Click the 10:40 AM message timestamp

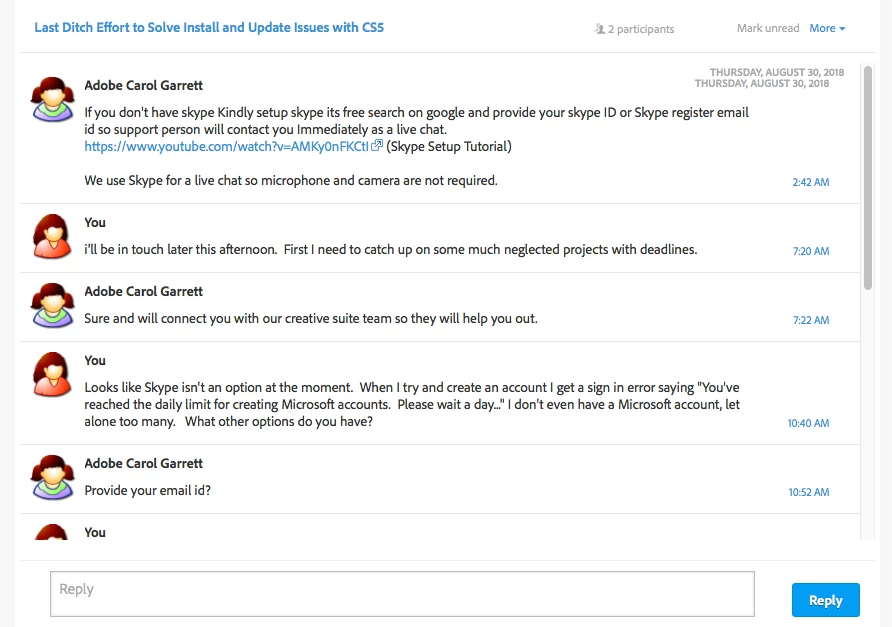click(x=808, y=423)
